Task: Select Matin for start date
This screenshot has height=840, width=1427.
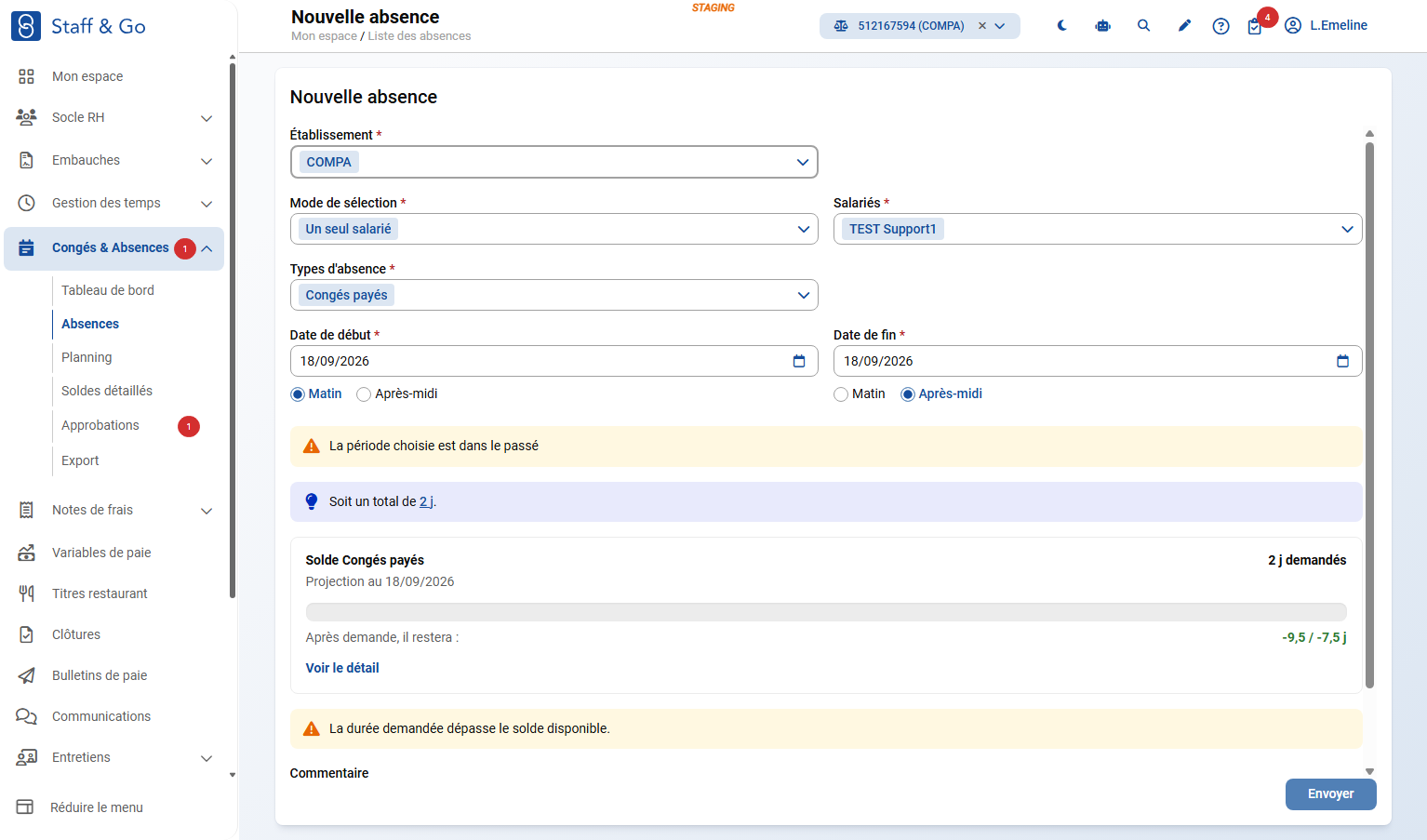Action: [298, 394]
